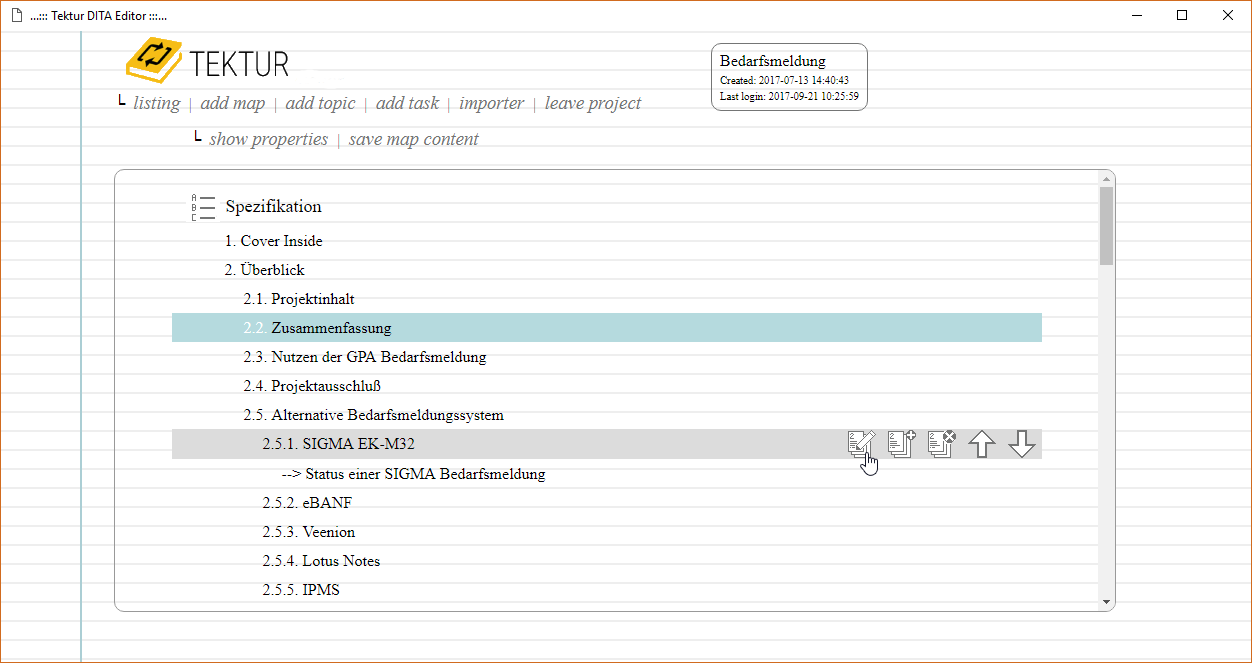1252x663 pixels.
Task: Click scrollbar down arrow in map panel
Action: point(1106,601)
